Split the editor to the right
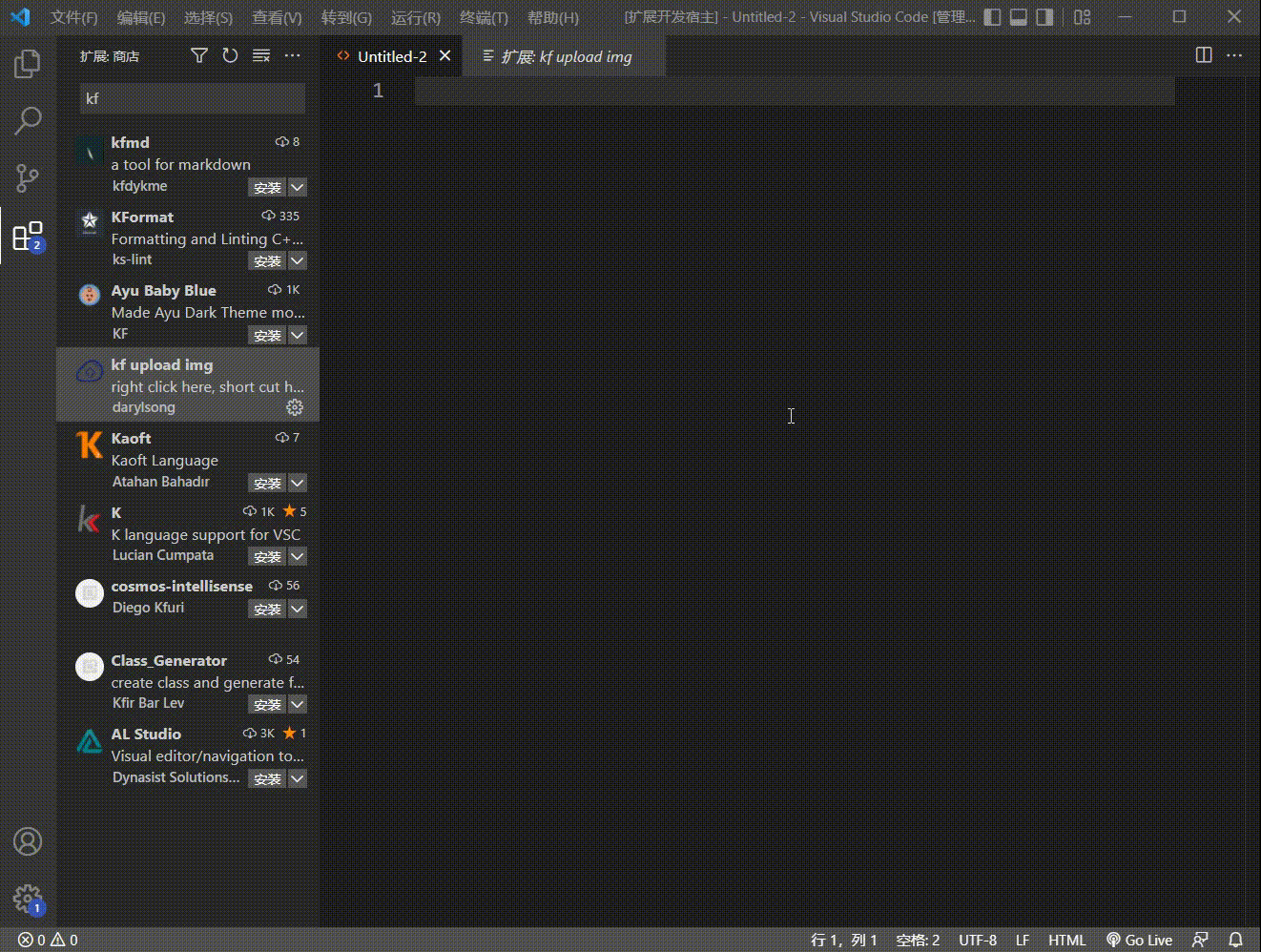The height and width of the screenshot is (952, 1261). pos(1204,55)
